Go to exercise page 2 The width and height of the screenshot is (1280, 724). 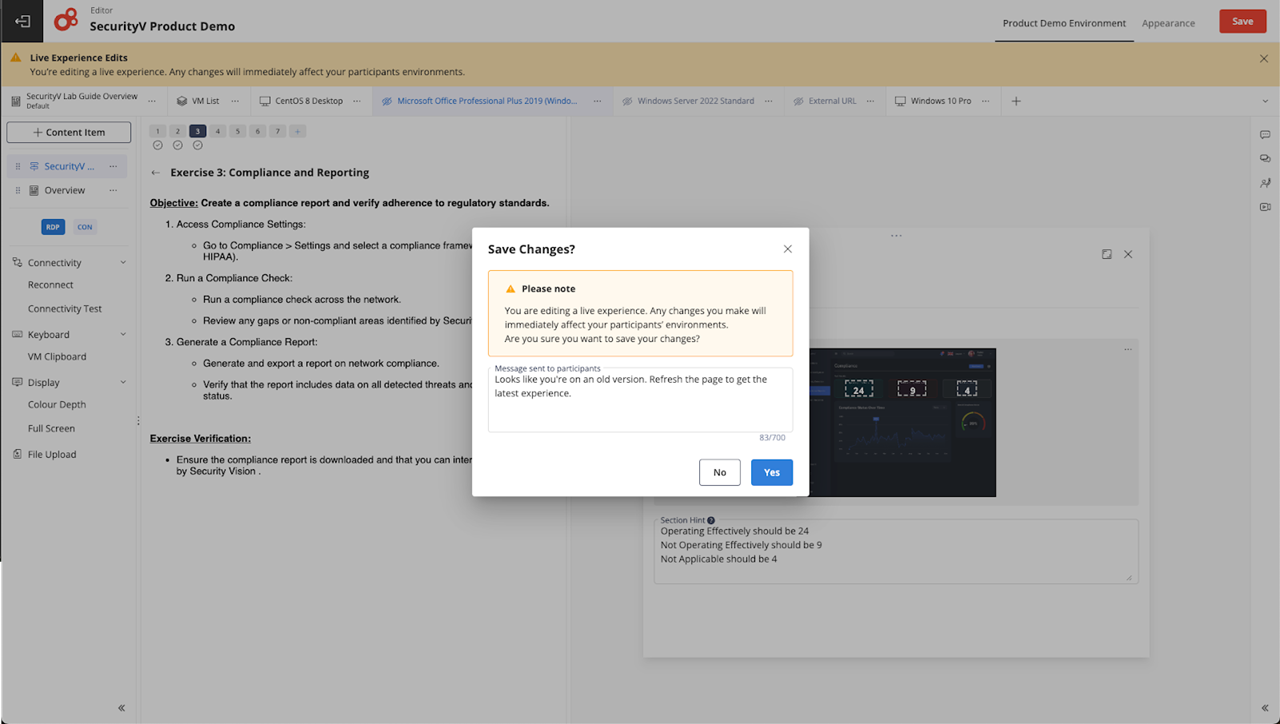(177, 131)
